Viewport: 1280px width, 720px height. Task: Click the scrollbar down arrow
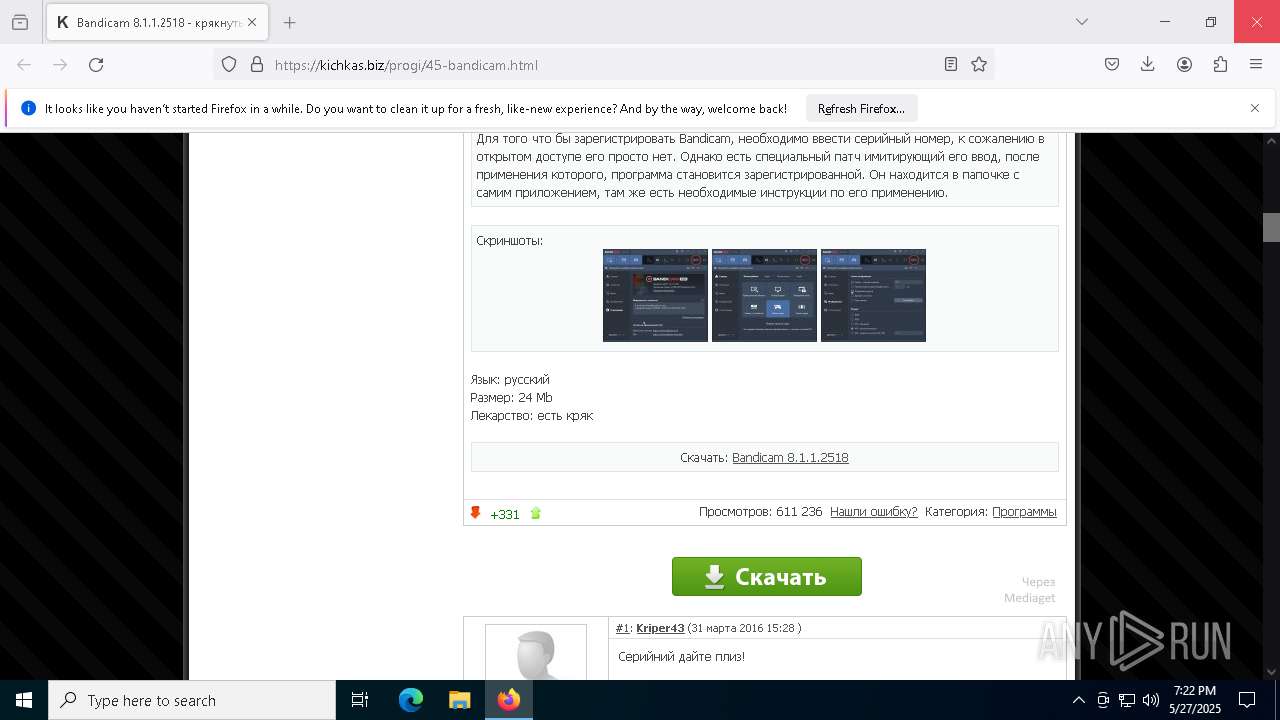[x=1271, y=672]
